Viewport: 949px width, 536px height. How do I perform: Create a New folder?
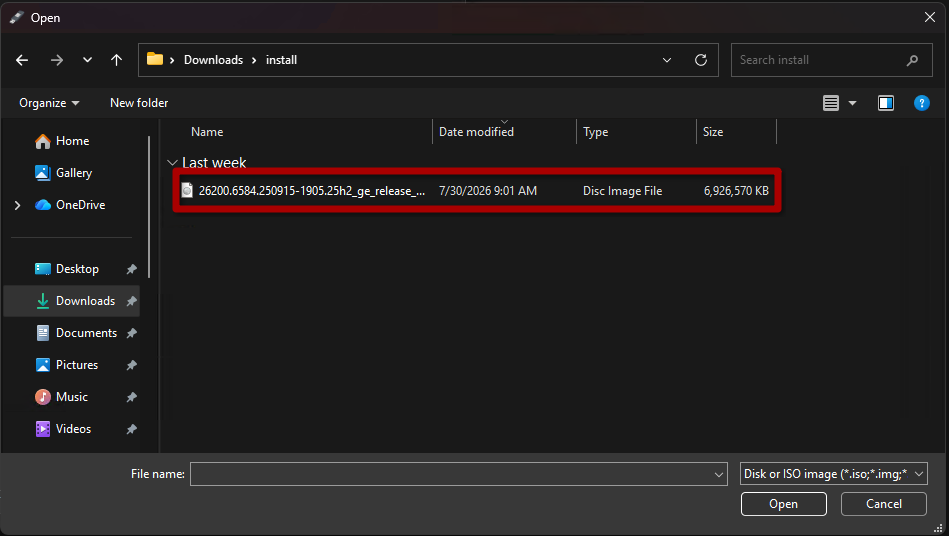[x=139, y=103]
